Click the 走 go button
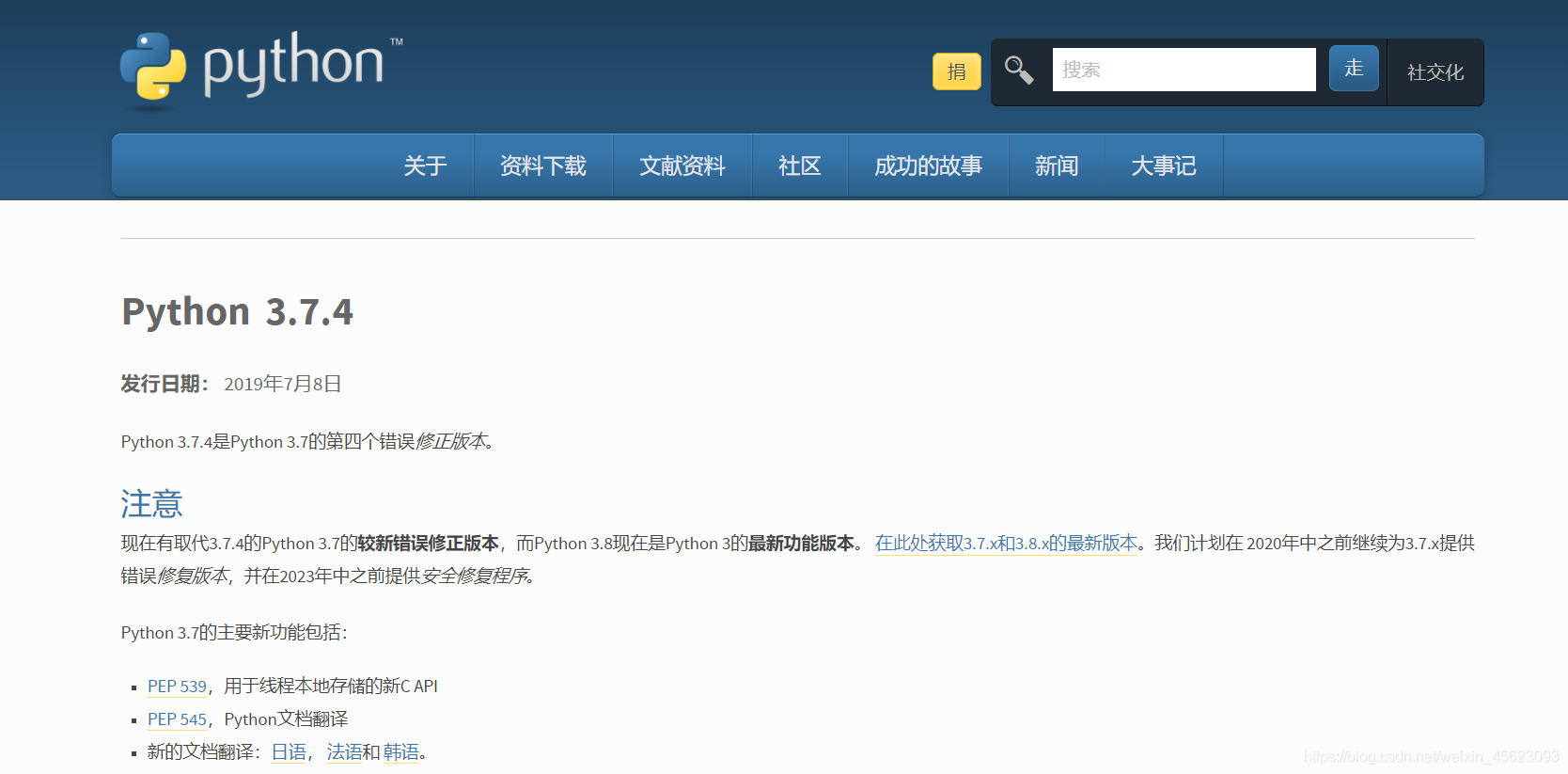 pyautogui.click(x=1354, y=69)
